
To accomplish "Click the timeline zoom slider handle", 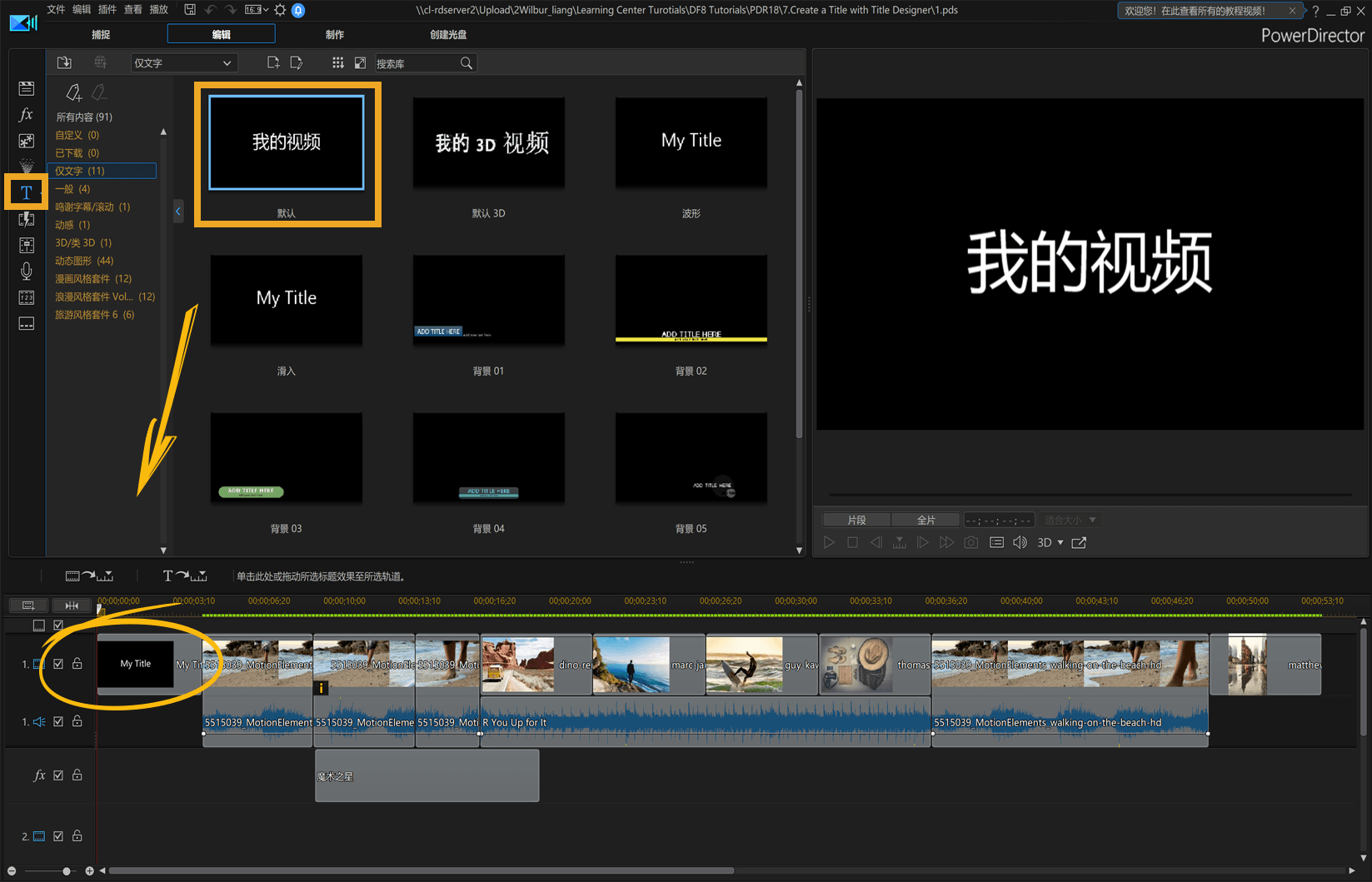I will [67, 871].
